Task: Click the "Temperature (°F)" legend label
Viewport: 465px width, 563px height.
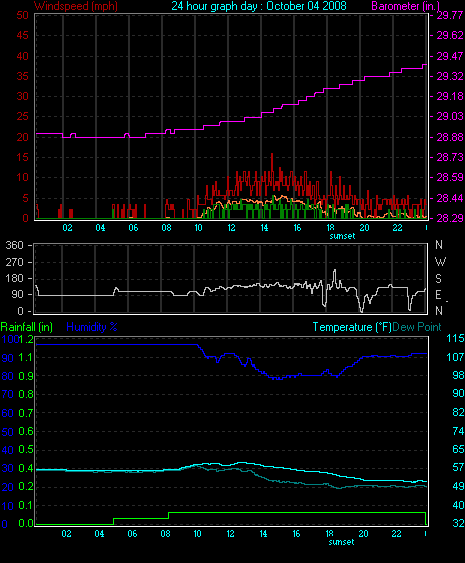Action: (x=352, y=327)
